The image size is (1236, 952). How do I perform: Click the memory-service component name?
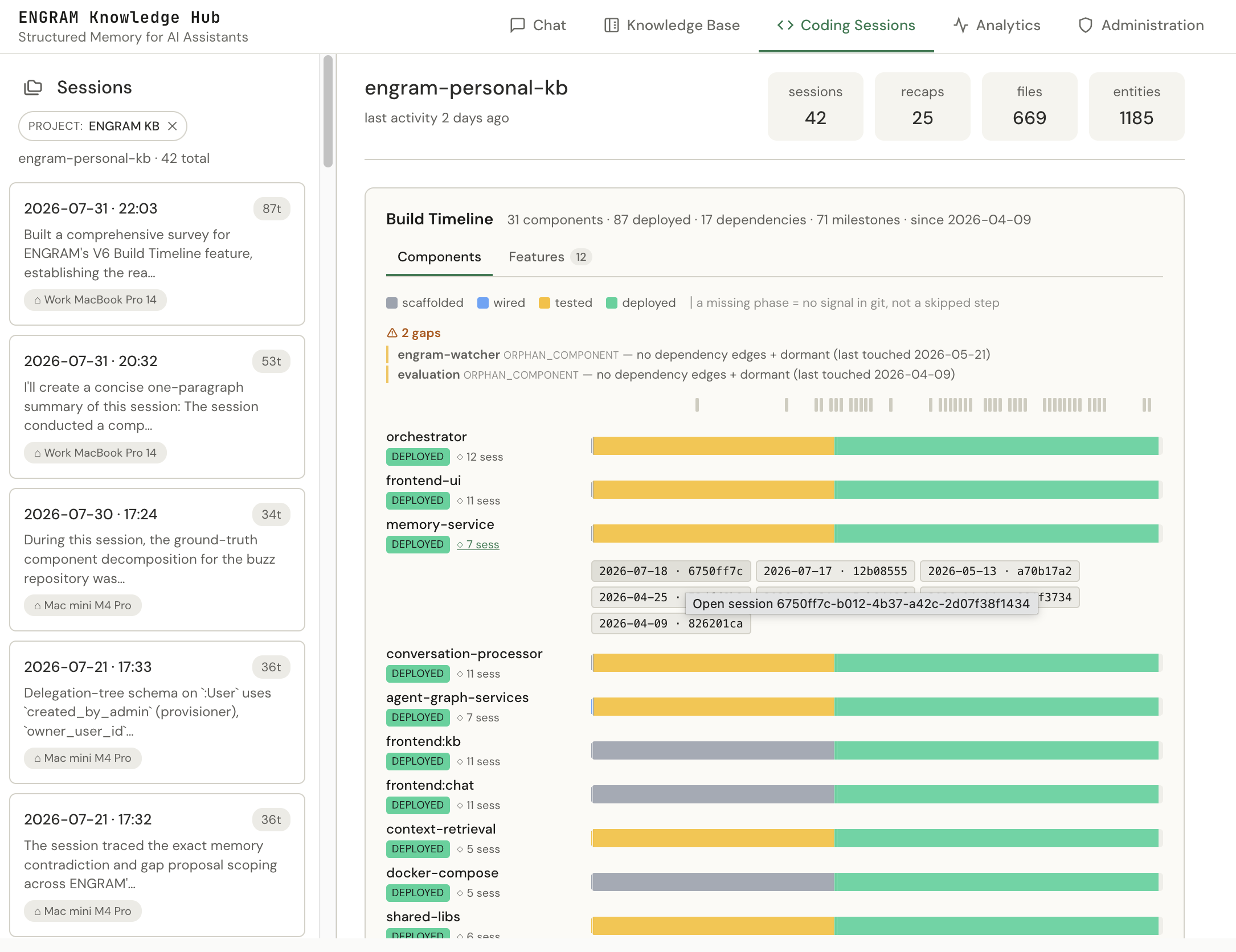tap(440, 525)
